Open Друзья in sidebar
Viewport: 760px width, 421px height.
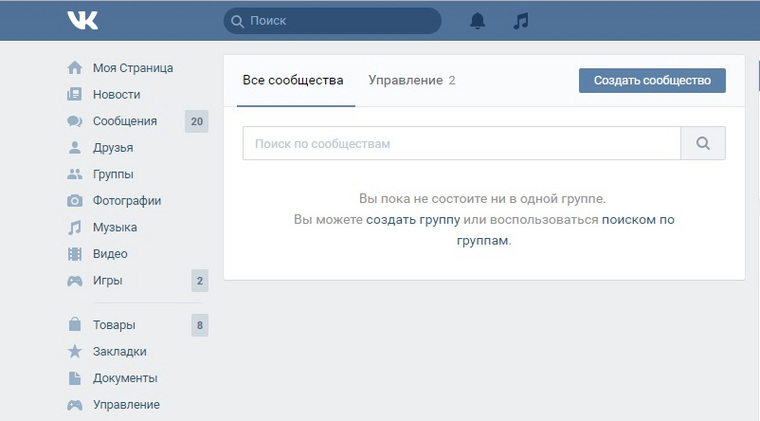tap(113, 148)
